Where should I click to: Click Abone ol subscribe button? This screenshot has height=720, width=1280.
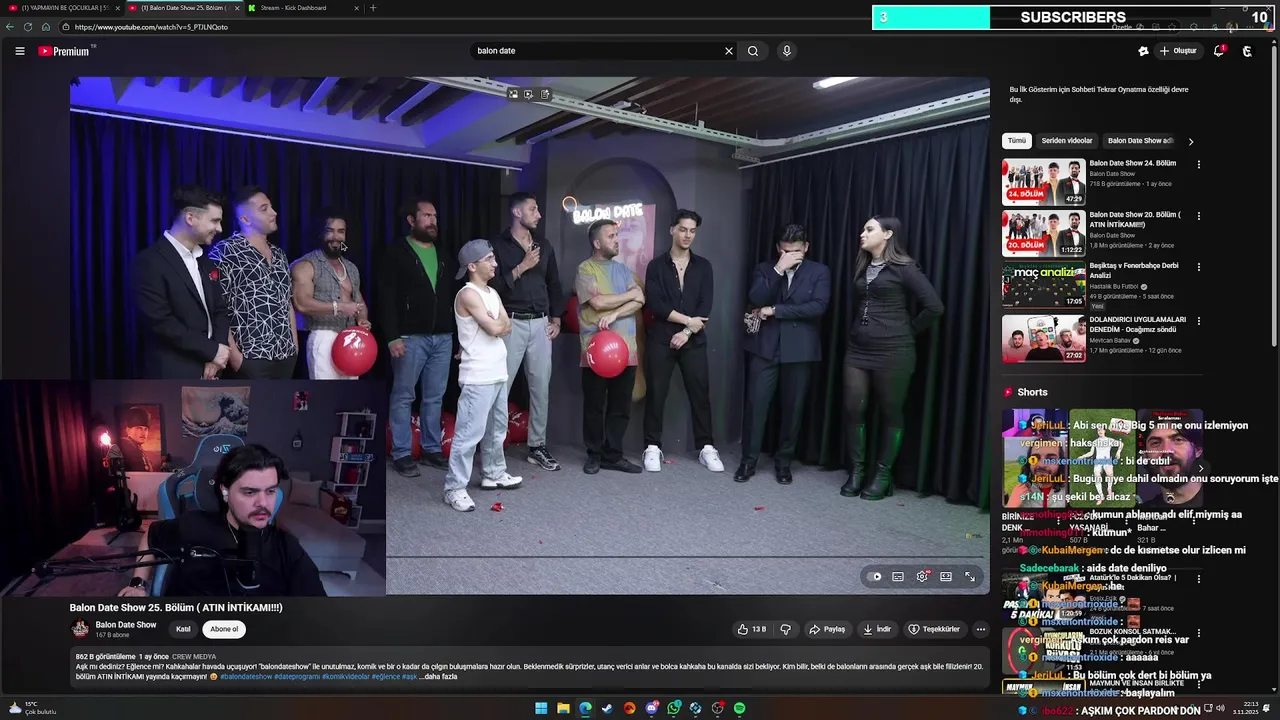click(224, 629)
